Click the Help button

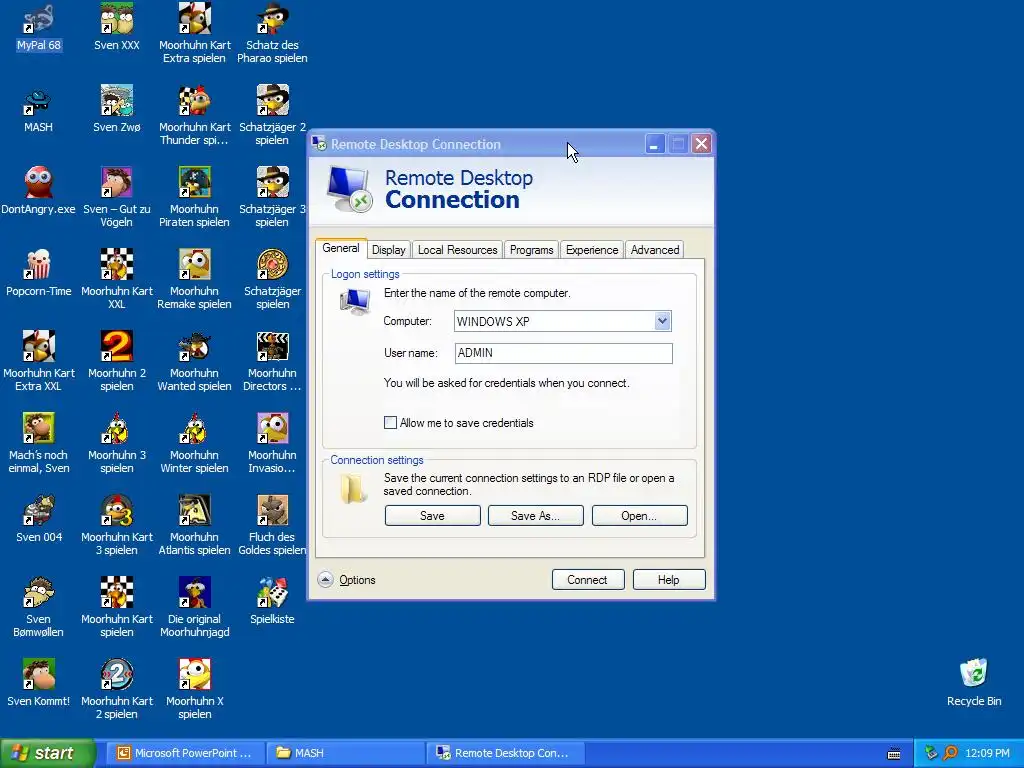click(x=669, y=579)
